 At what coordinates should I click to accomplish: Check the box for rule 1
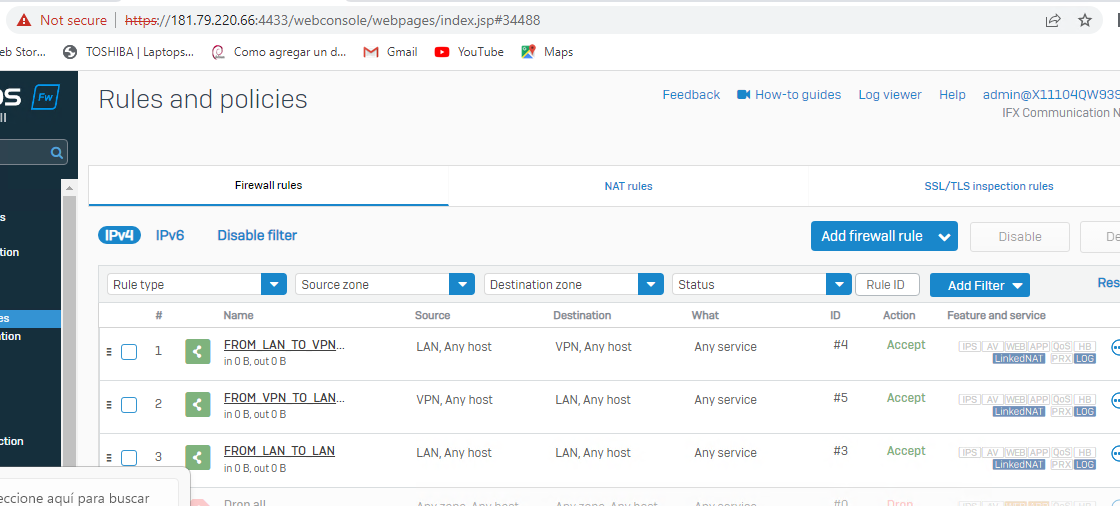pos(129,352)
